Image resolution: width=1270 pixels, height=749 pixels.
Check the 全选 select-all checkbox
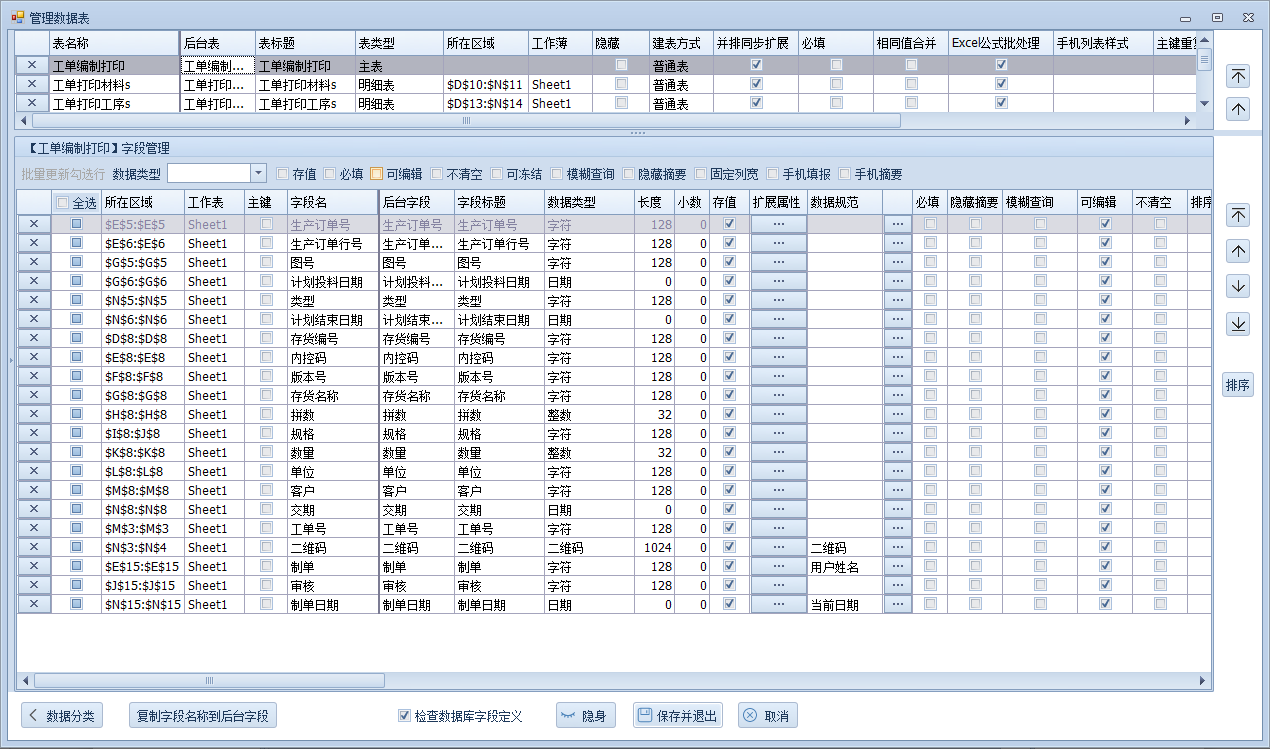point(63,203)
